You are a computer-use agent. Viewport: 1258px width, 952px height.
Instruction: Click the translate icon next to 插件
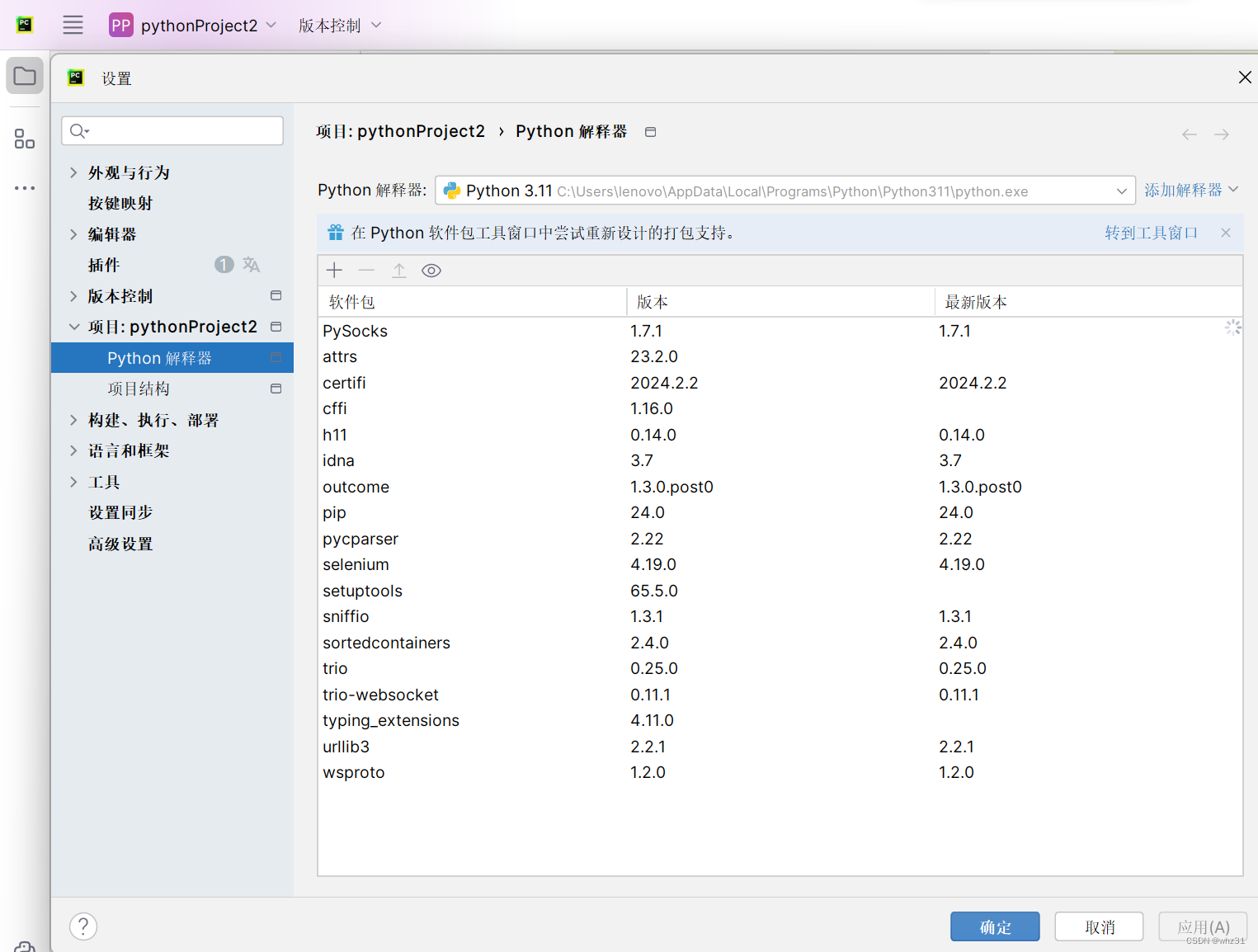pos(251,265)
